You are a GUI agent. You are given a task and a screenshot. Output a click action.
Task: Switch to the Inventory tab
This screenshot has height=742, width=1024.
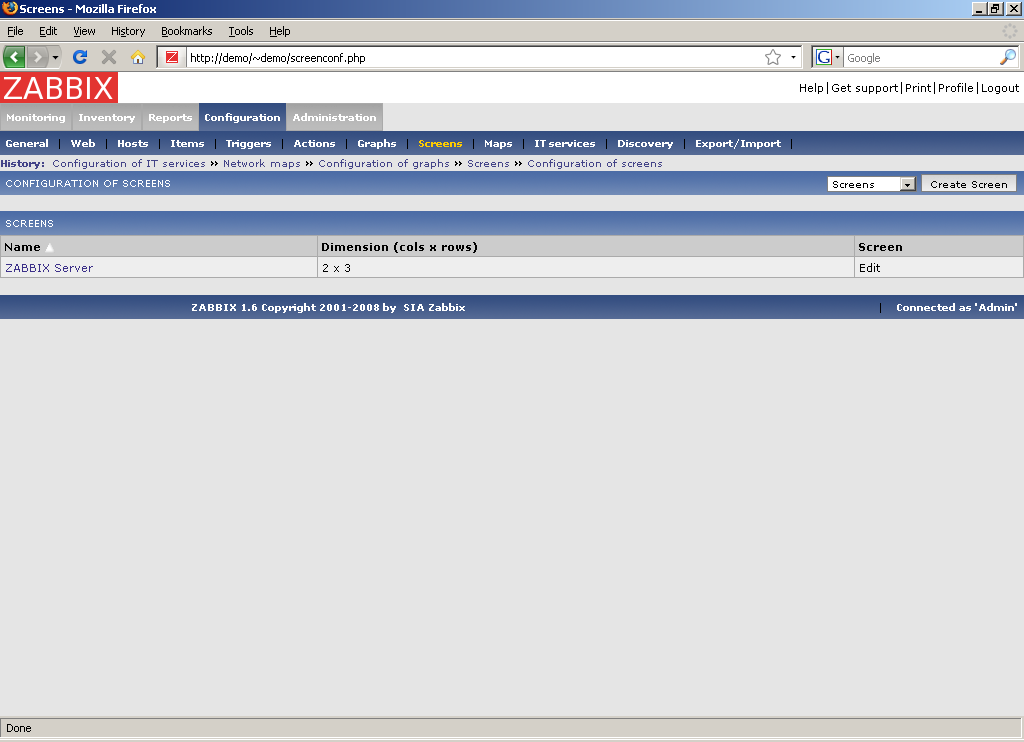coord(106,118)
